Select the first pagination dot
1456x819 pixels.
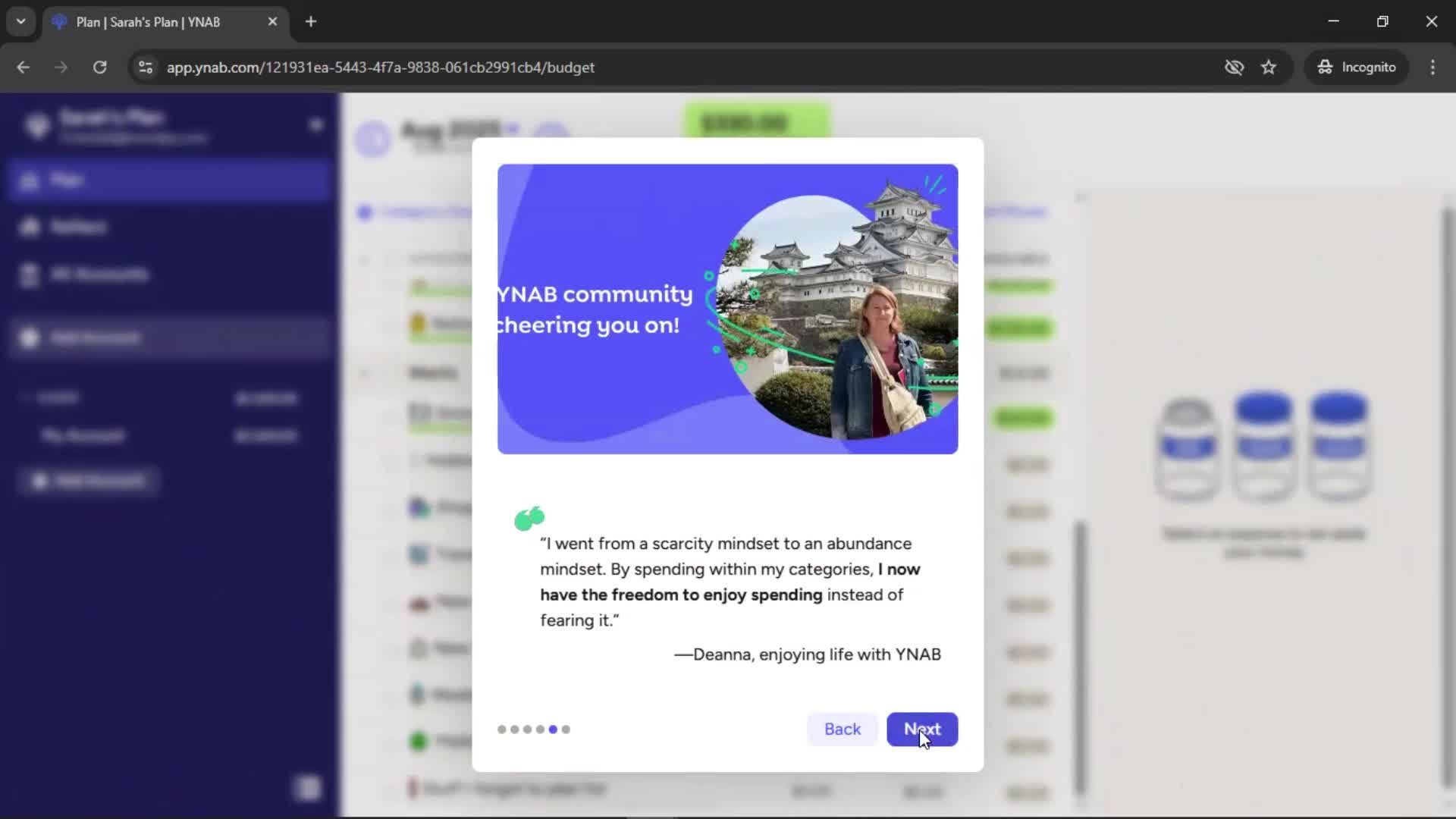502,730
